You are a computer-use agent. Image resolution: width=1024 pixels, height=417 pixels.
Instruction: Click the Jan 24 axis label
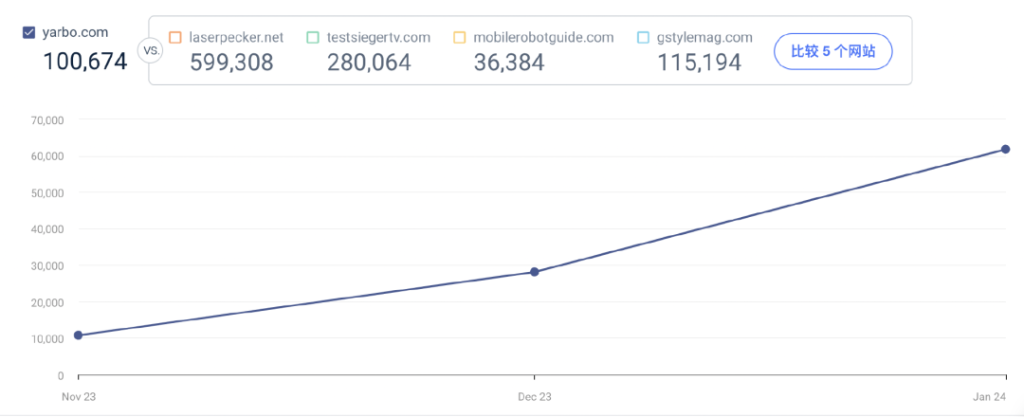pos(992,397)
